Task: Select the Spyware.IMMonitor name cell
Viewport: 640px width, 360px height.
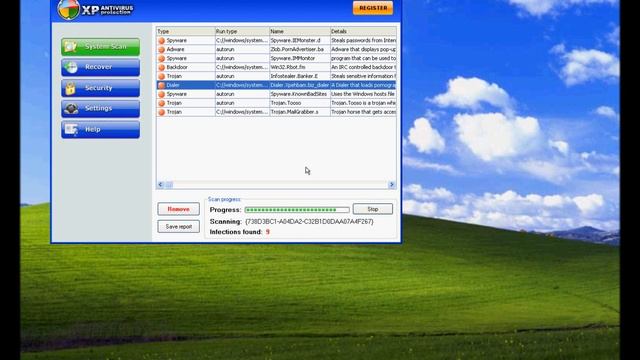Action: click(x=300, y=58)
